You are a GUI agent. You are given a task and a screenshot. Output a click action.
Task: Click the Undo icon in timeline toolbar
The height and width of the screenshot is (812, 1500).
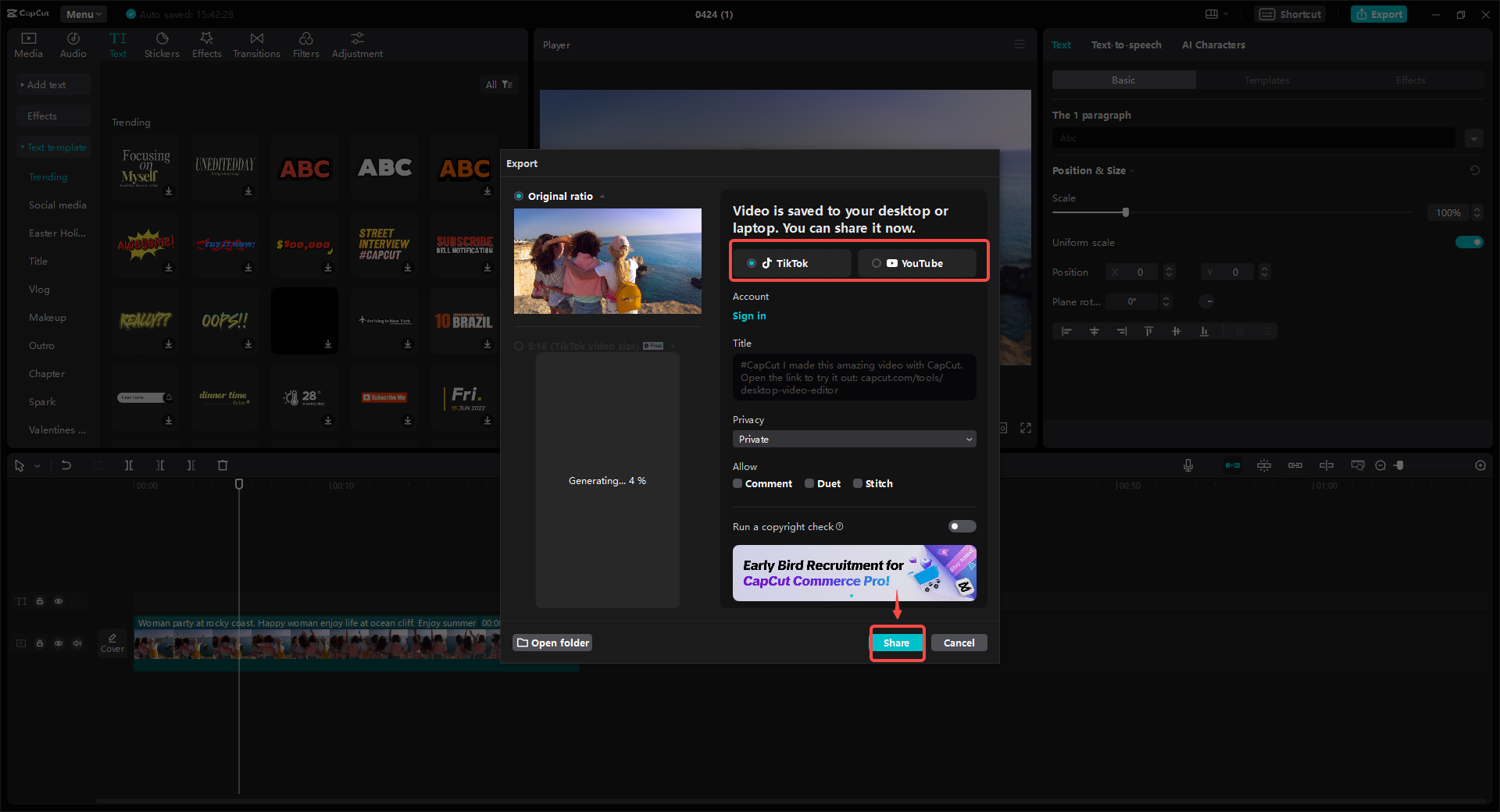pos(66,465)
